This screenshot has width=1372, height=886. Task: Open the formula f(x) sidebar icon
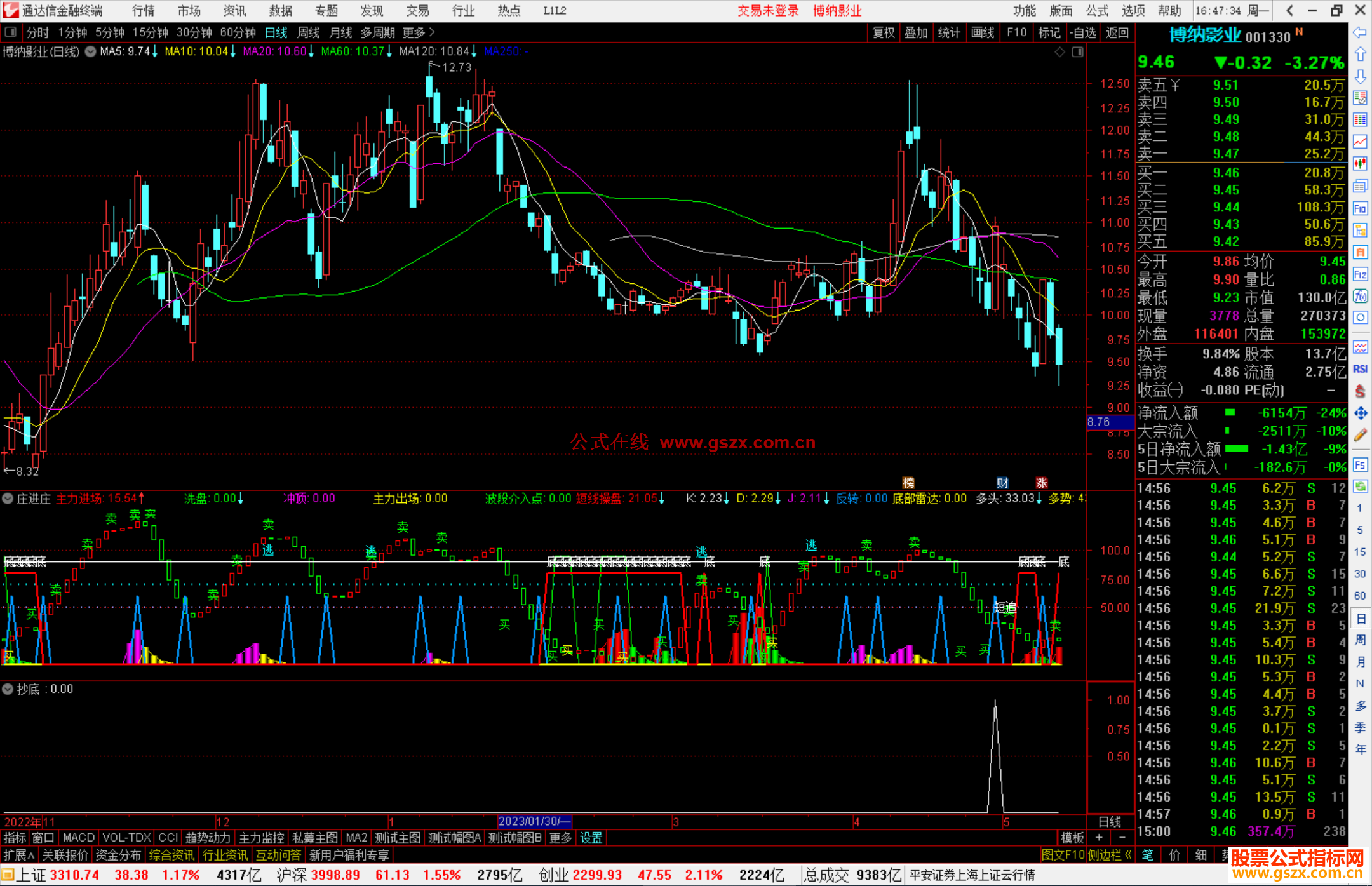point(1360,296)
